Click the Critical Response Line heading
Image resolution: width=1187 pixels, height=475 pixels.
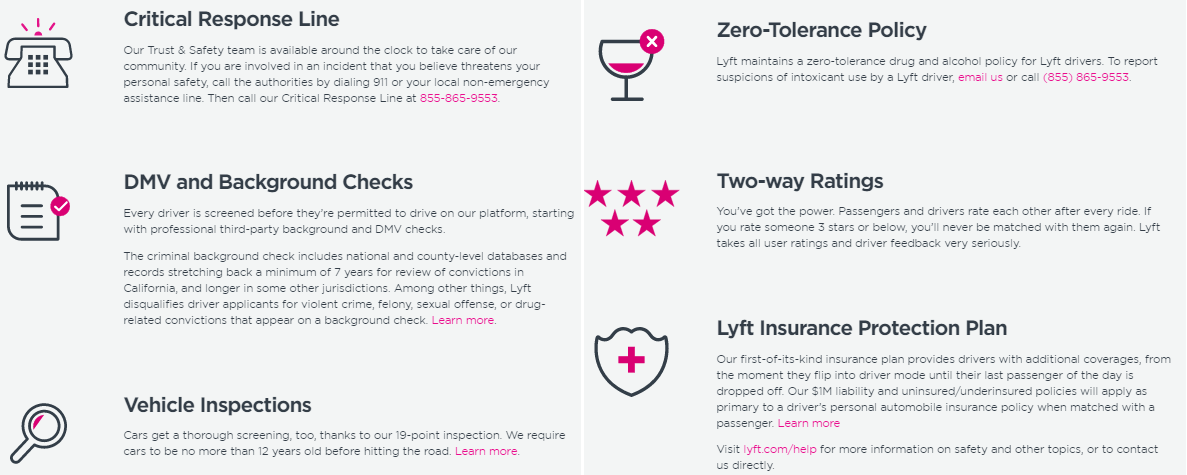[232, 19]
